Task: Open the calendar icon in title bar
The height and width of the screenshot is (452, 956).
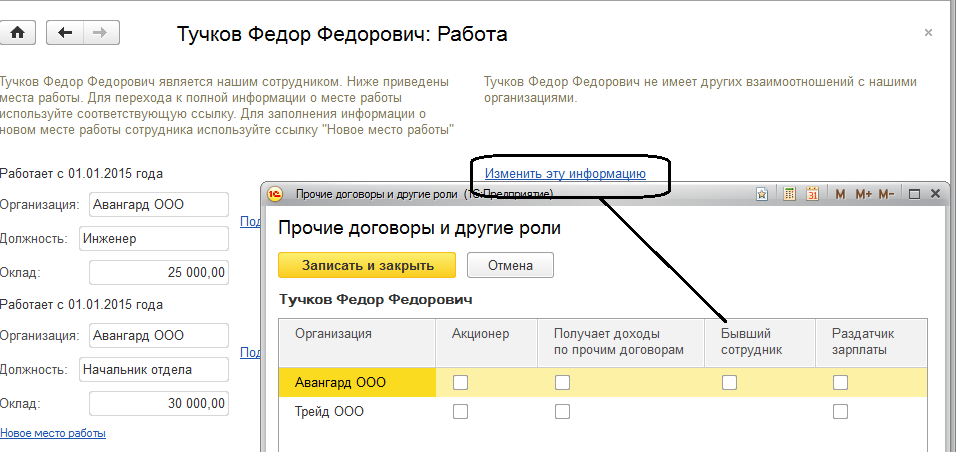Action: (x=812, y=194)
